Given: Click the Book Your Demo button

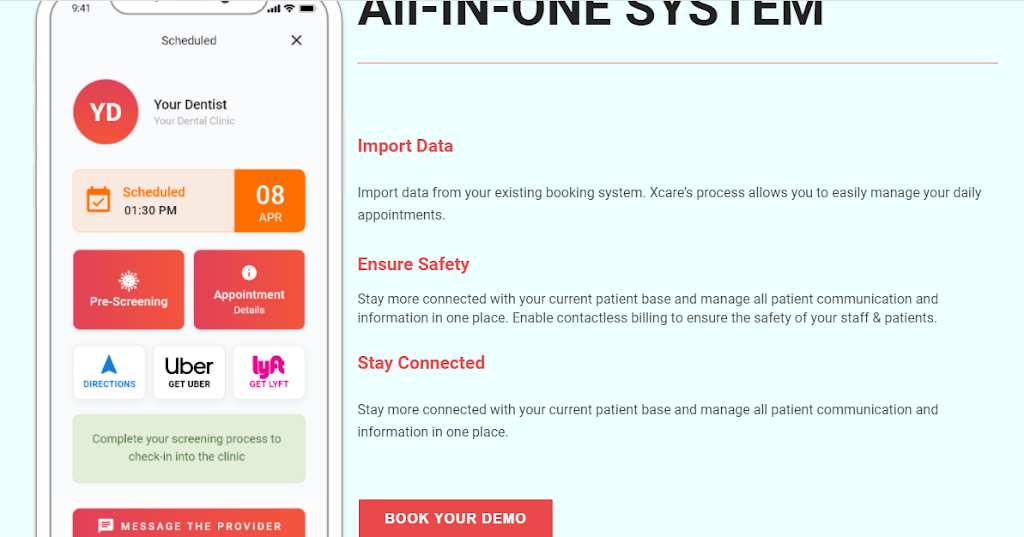Looking at the screenshot, I should point(455,518).
